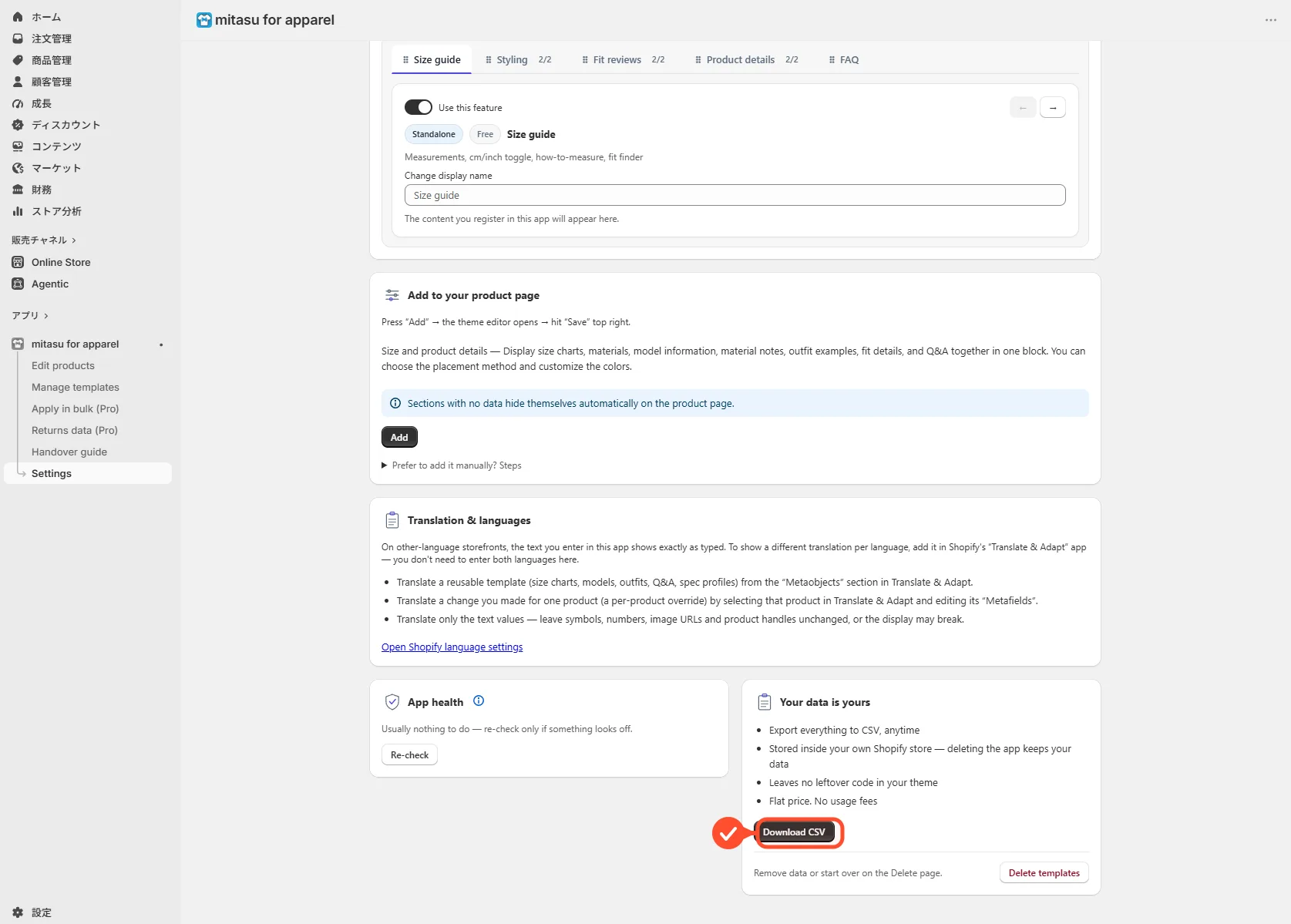Image resolution: width=1291 pixels, height=924 pixels.
Task: Open Returns data (Pro)
Action: [x=75, y=430]
